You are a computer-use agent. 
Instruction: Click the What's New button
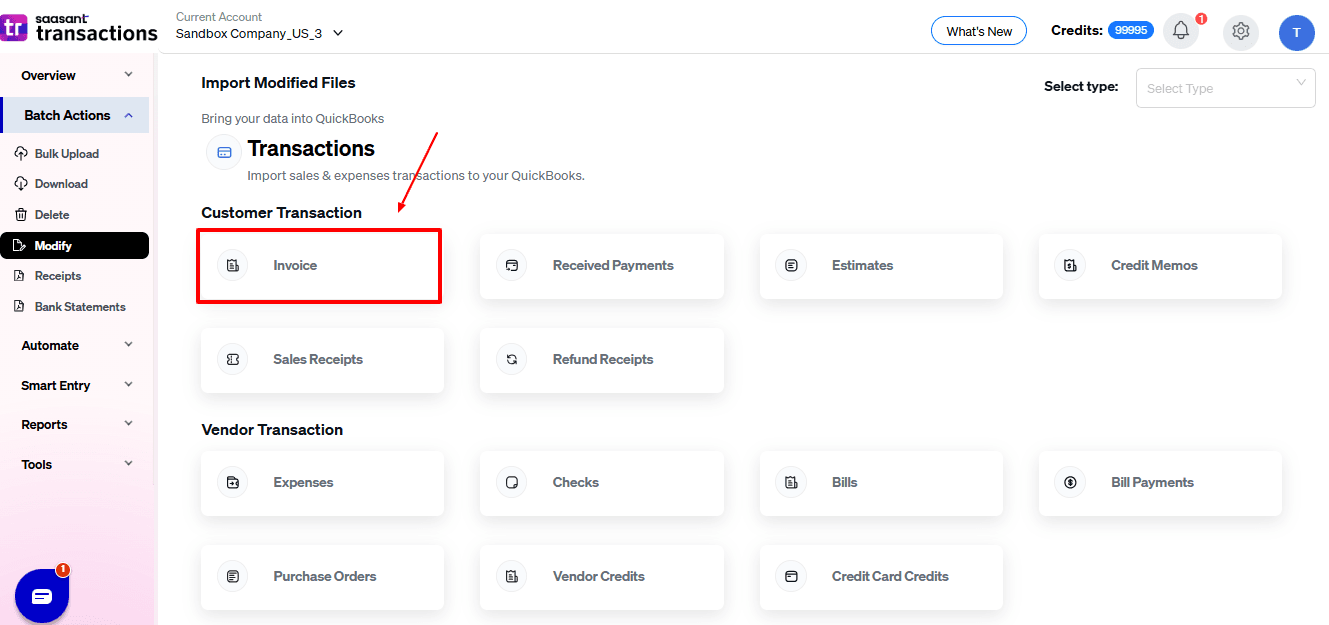978,31
